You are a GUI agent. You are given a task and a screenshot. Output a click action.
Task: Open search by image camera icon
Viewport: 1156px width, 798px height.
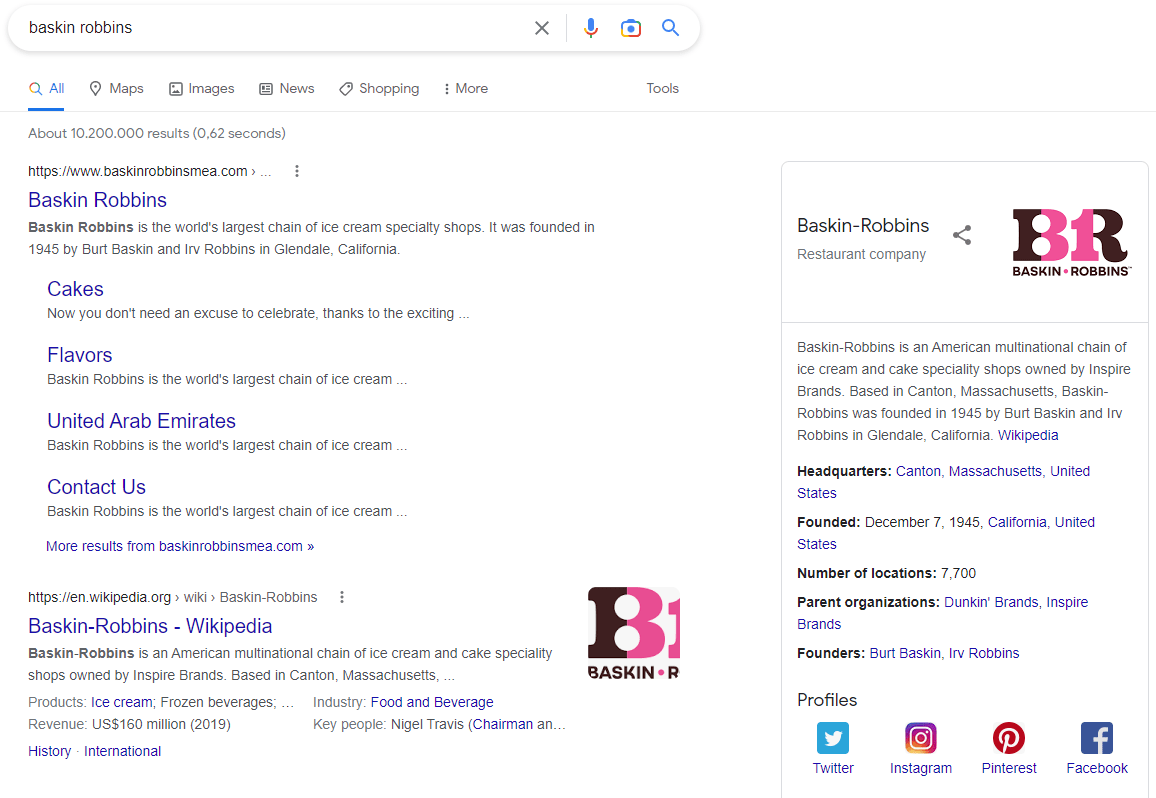pos(630,28)
